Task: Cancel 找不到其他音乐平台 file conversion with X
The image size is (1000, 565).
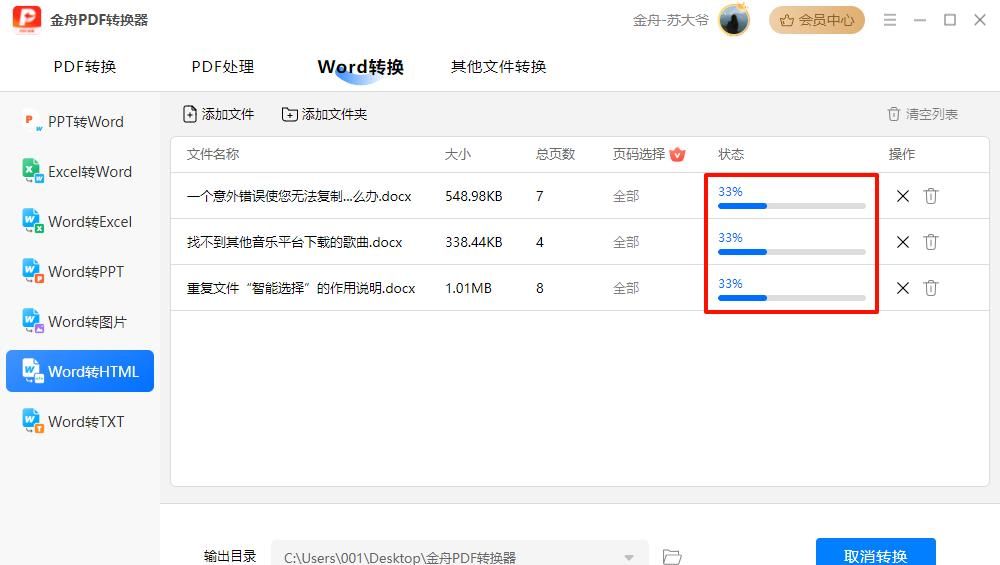Action: point(902,242)
